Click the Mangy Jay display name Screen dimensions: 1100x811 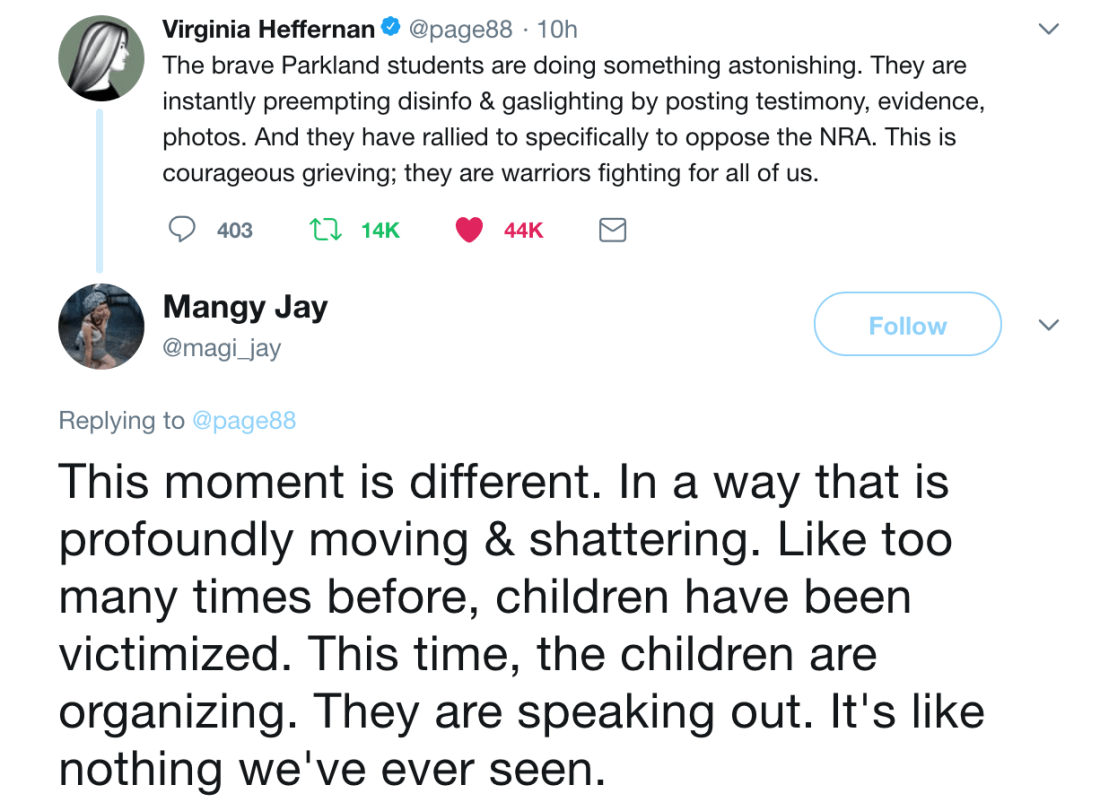coord(245,307)
